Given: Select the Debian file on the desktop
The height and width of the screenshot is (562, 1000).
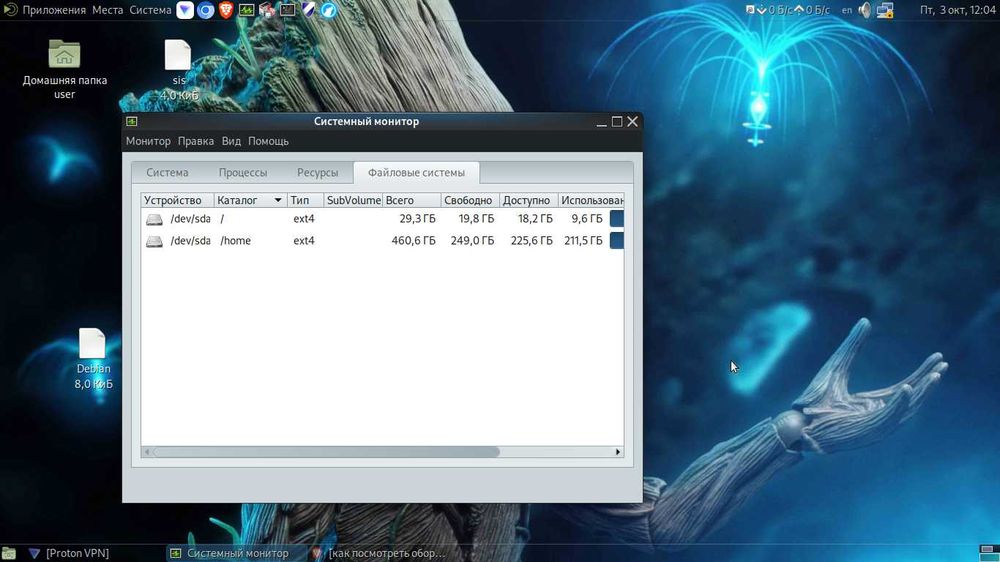Looking at the screenshot, I should [93, 359].
